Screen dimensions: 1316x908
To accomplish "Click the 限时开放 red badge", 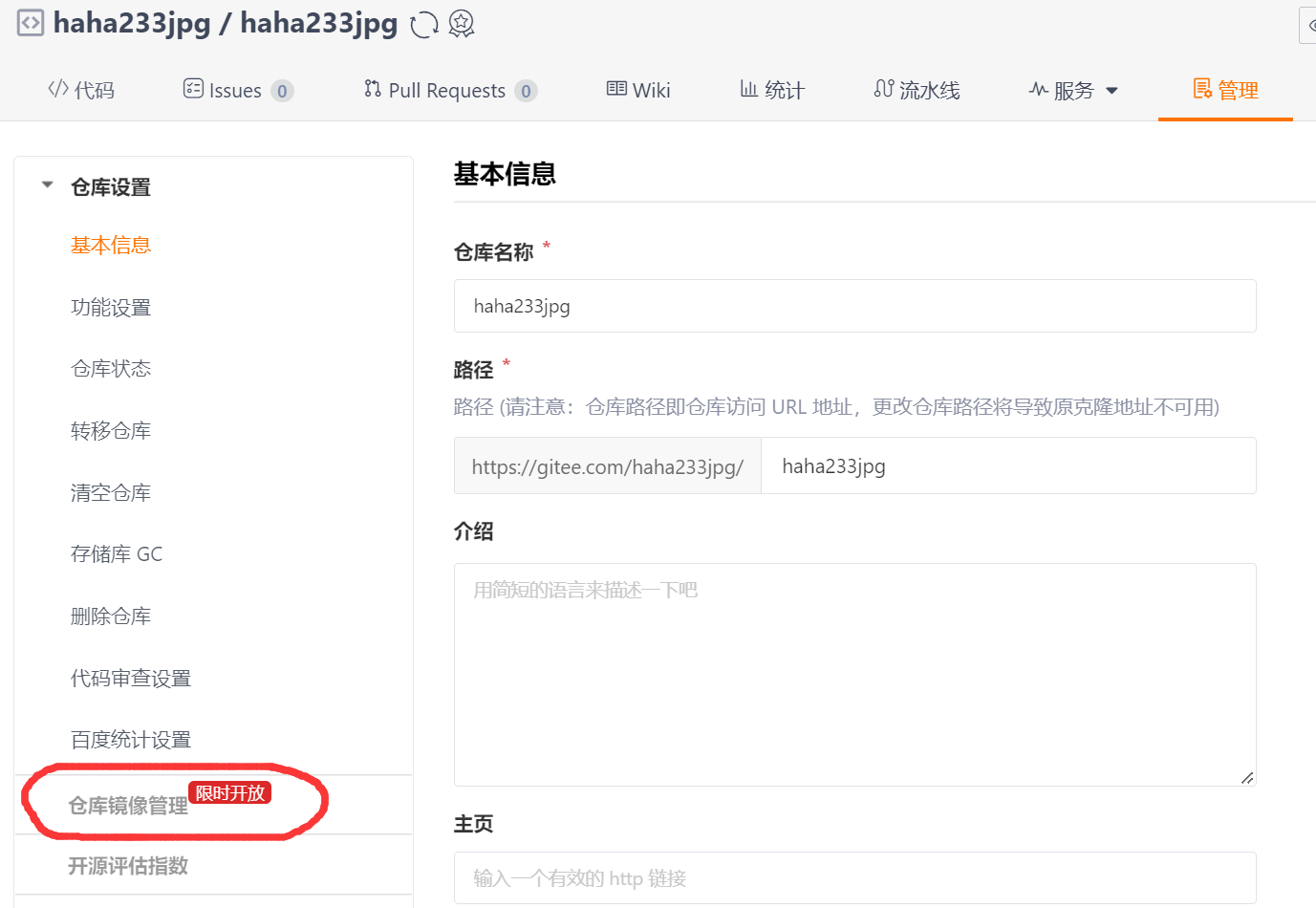I will click(230, 792).
